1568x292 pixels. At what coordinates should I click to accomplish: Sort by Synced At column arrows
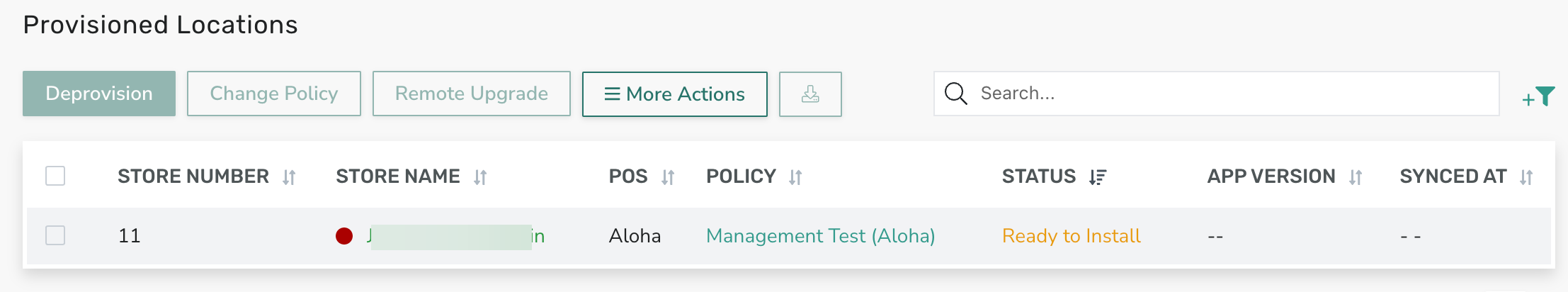pos(1526,177)
